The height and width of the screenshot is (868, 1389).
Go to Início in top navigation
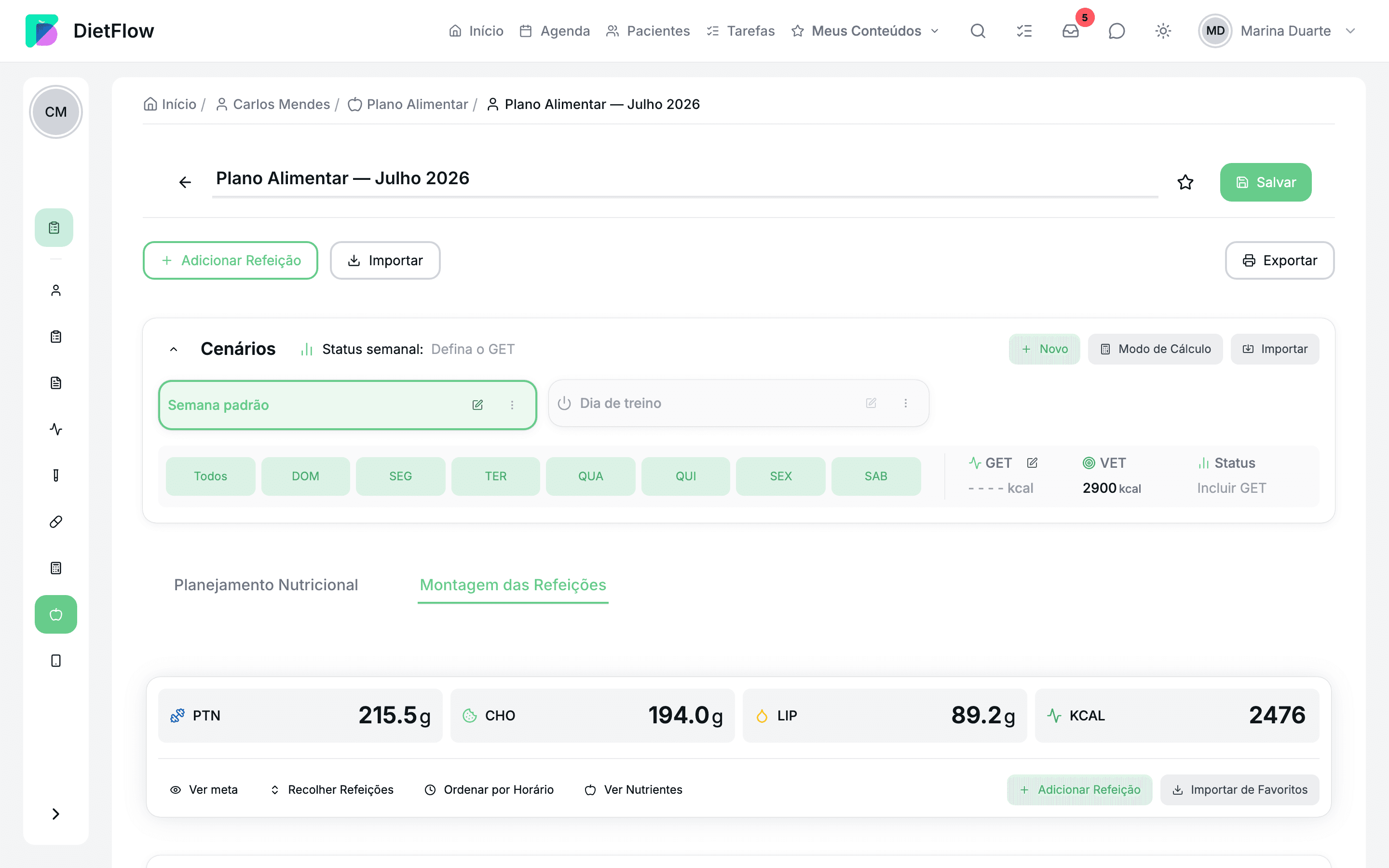pyautogui.click(x=476, y=31)
